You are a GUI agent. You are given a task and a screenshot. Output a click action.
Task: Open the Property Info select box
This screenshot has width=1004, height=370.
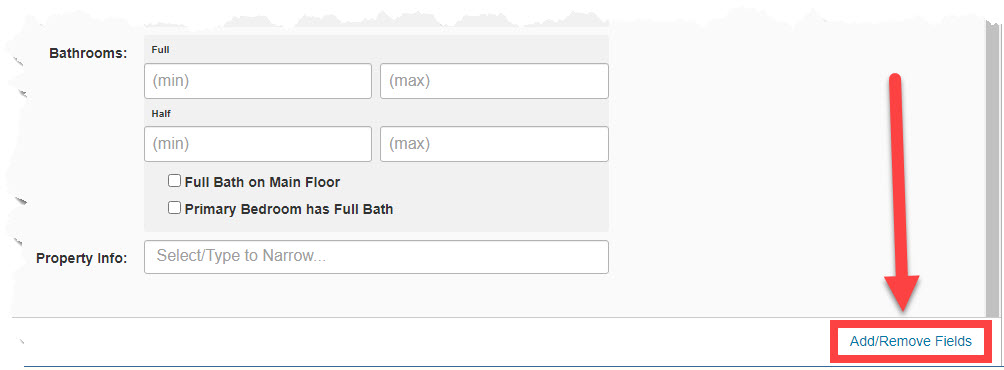376,257
